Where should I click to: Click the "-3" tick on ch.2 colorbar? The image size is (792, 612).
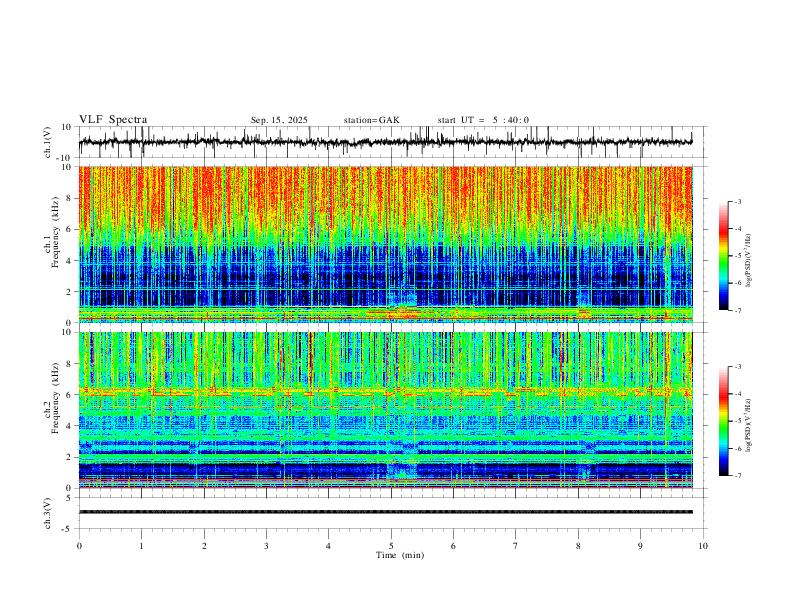click(737, 367)
